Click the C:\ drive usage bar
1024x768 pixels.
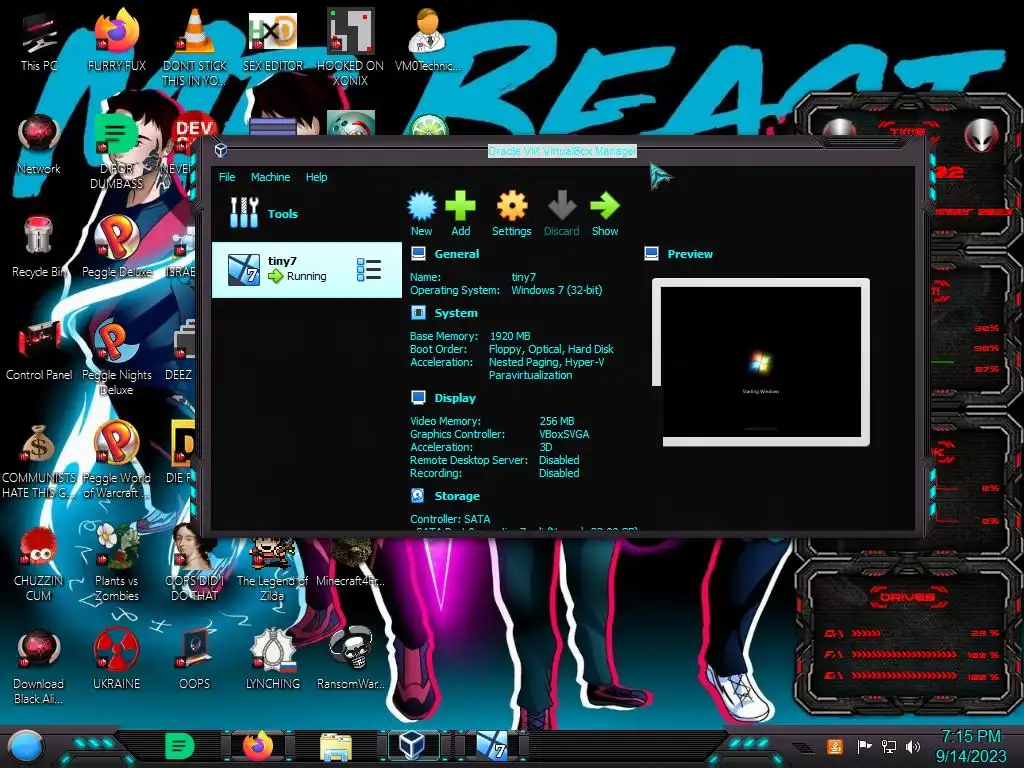911,633
